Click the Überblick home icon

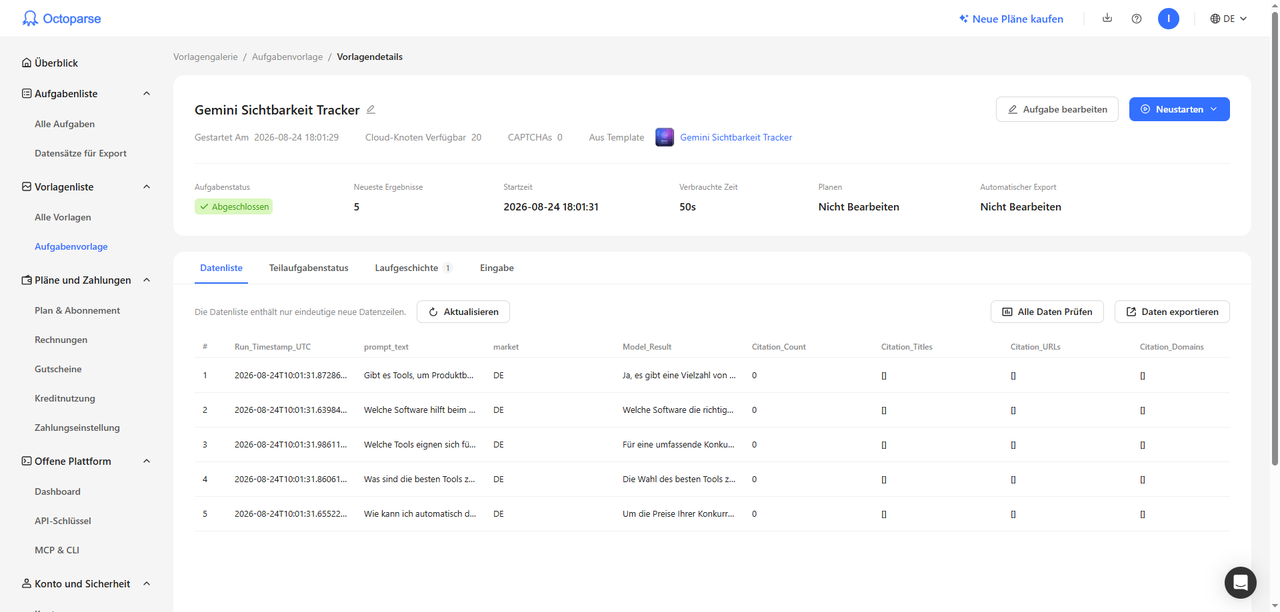27,63
